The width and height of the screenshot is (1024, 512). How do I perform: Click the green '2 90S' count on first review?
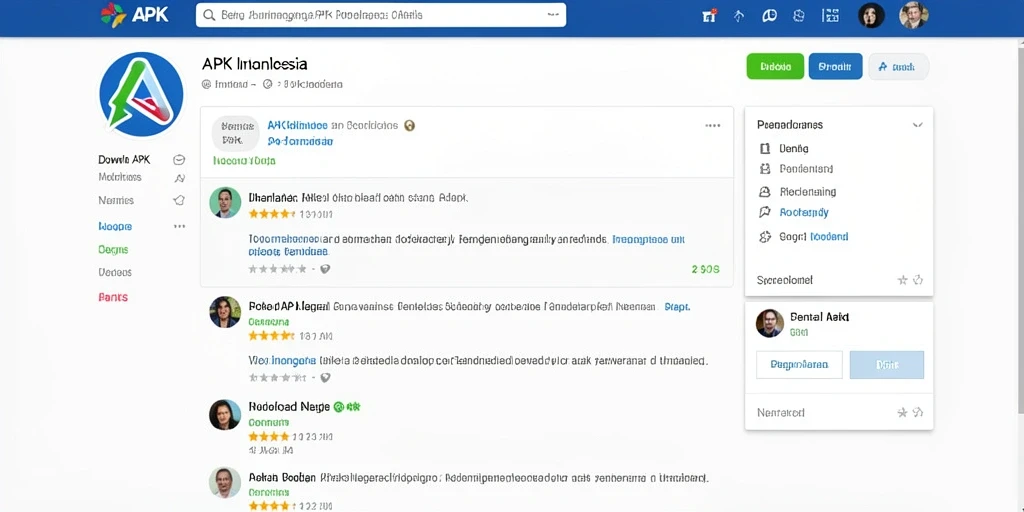click(705, 269)
